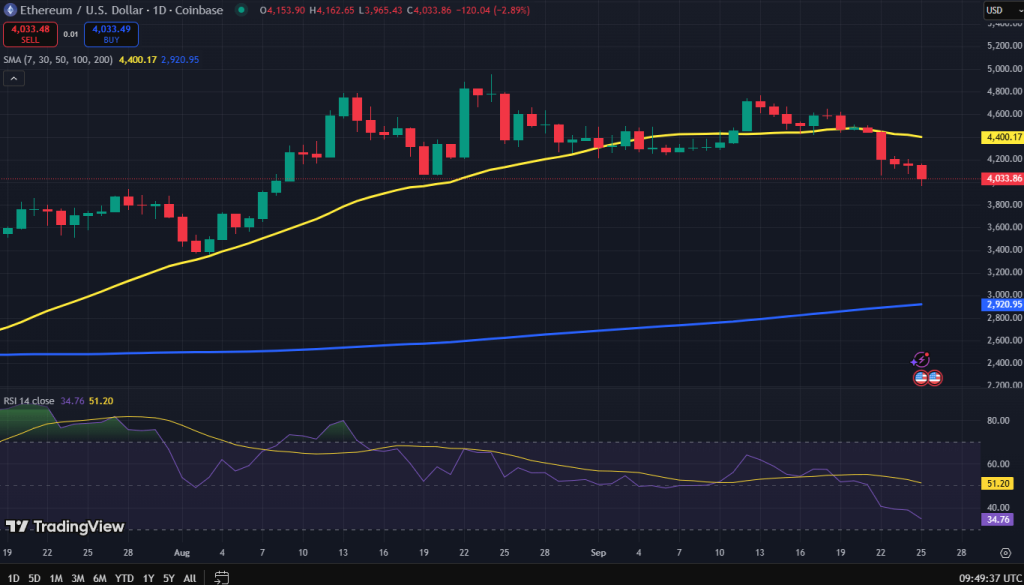
Task: Click the green market status dot
Action: pyautogui.click(x=241, y=10)
